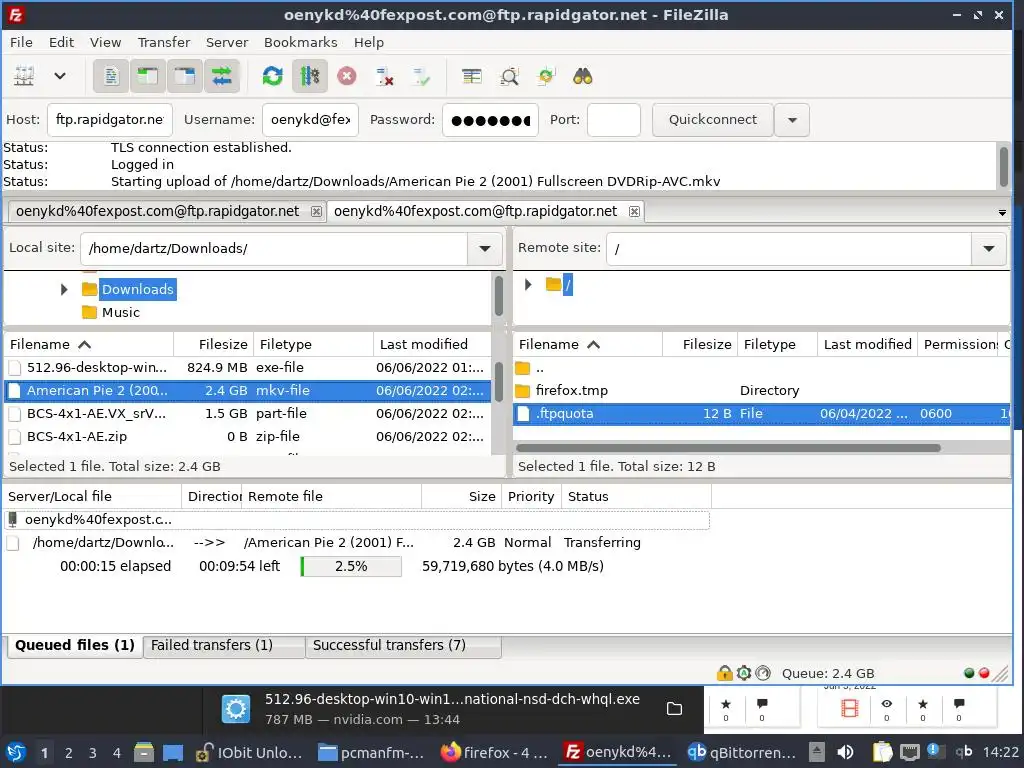Open the Bookmarks menu
The image size is (1024, 768).
click(x=300, y=42)
